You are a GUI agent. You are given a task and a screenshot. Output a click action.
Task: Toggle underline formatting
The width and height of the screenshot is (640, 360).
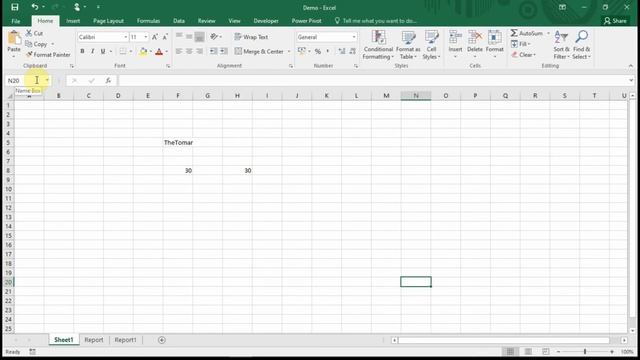(103, 51)
